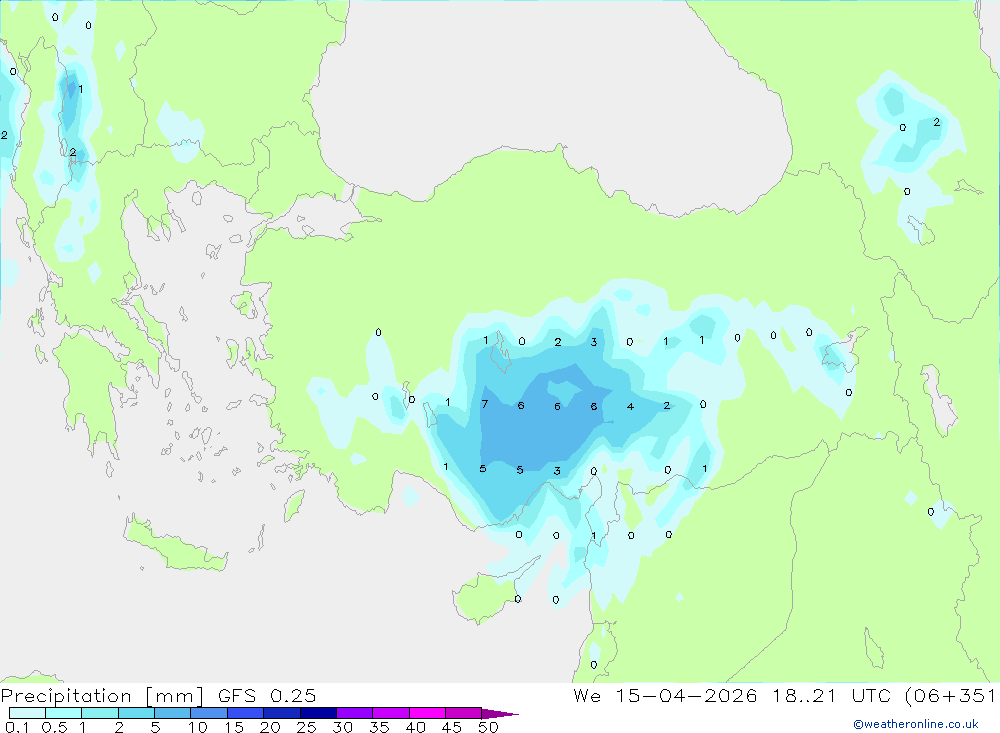Select the 20–25 mm legend color swatch
This screenshot has height=733, width=1000.
(x=281, y=713)
